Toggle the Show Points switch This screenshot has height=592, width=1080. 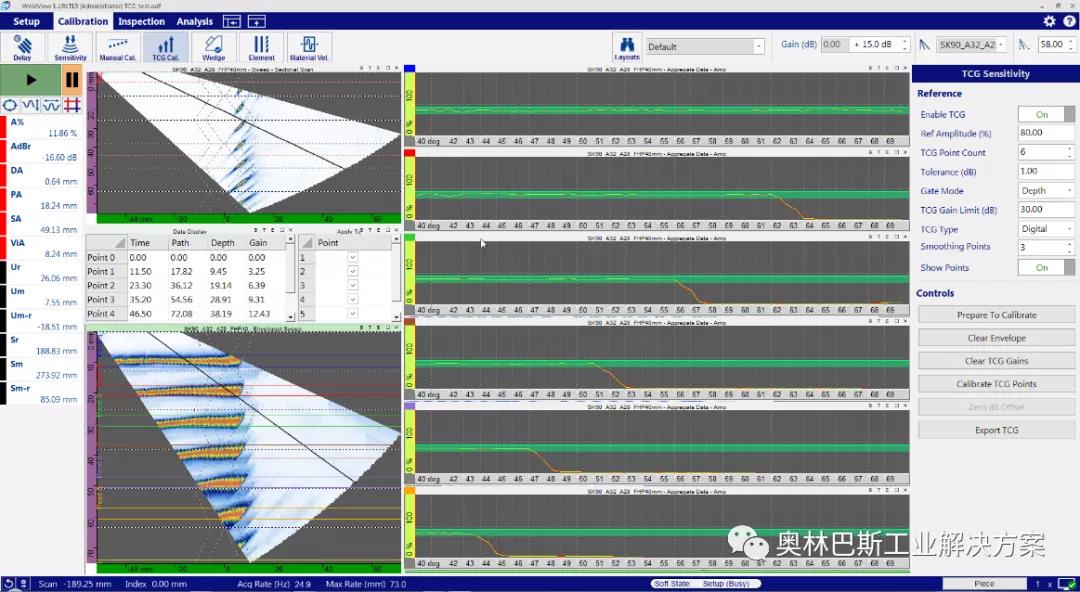coord(1046,267)
